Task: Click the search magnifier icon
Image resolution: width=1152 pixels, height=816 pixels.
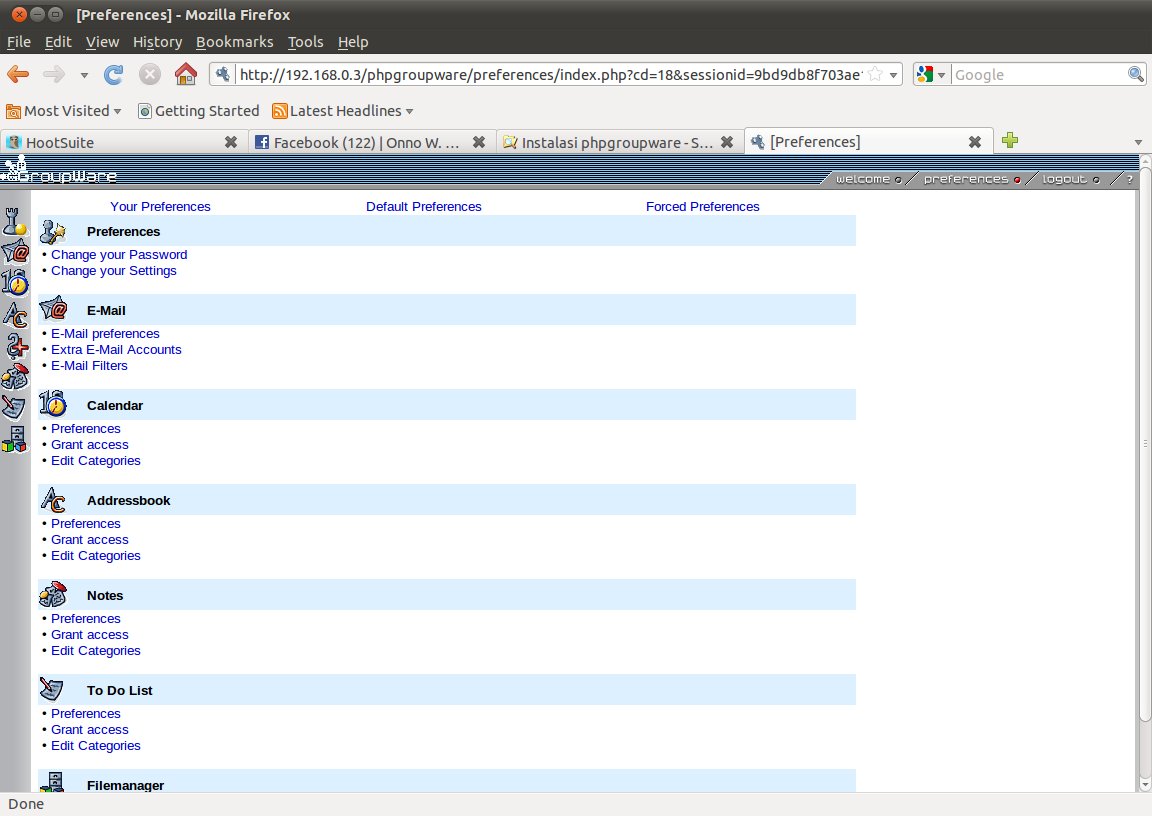Action: pos(1135,74)
